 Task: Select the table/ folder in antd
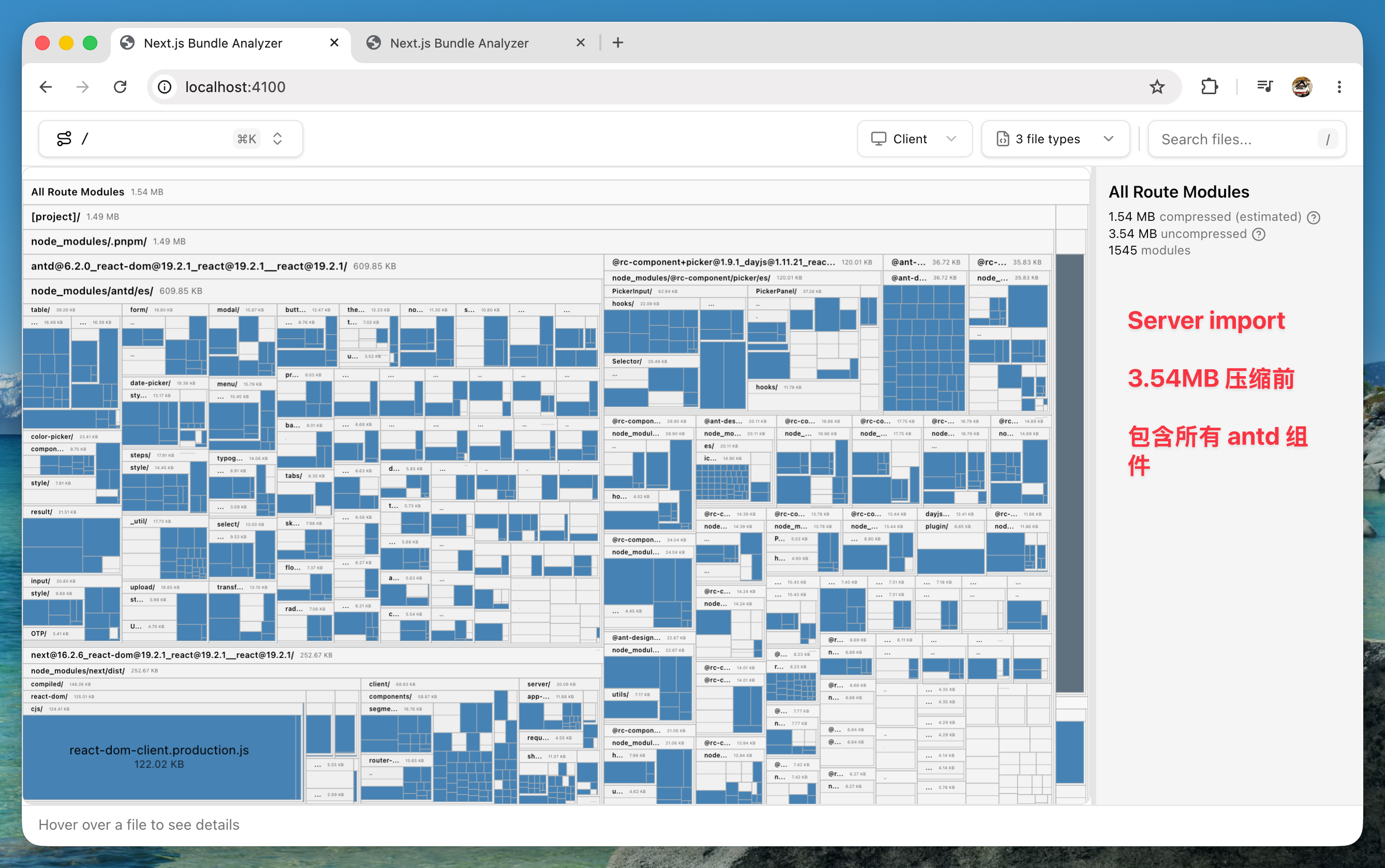(x=72, y=310)
